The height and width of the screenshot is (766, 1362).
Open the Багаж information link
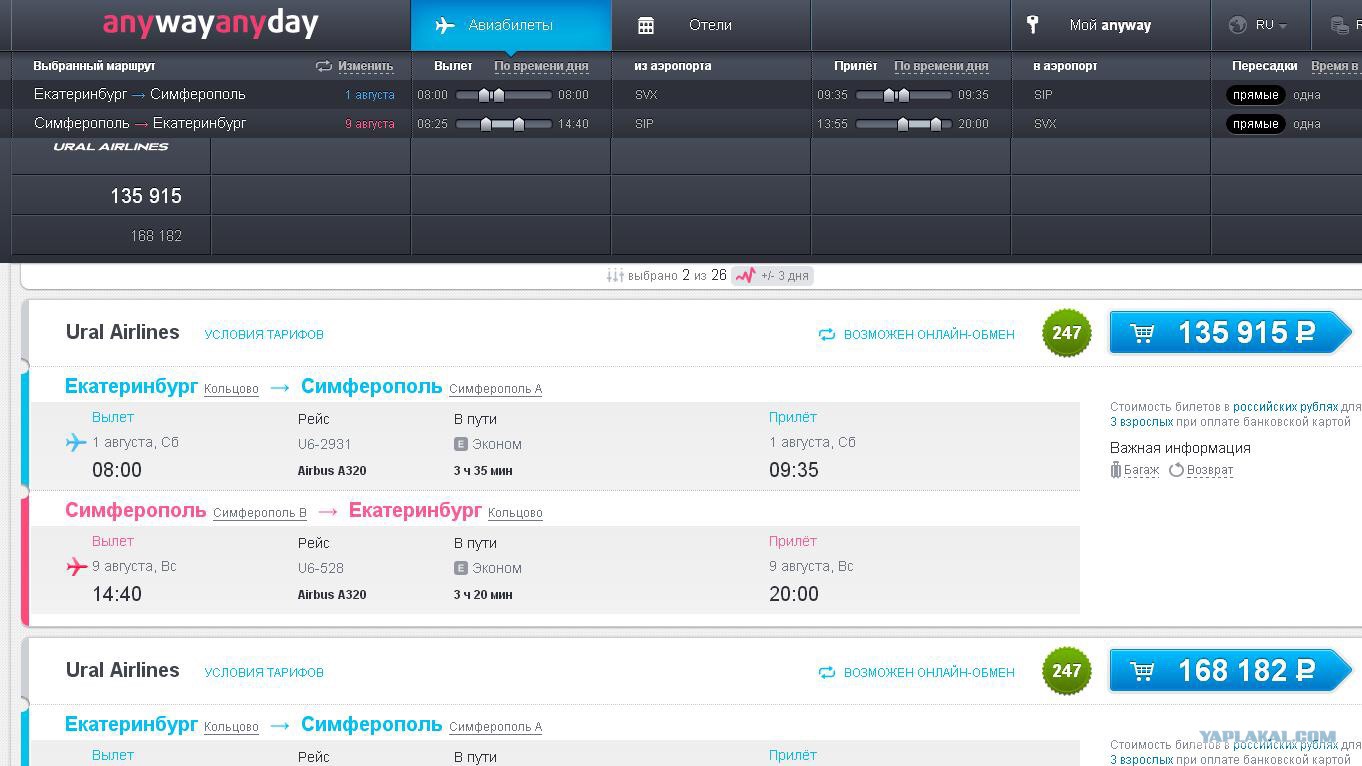click(x=1141, y=470)
